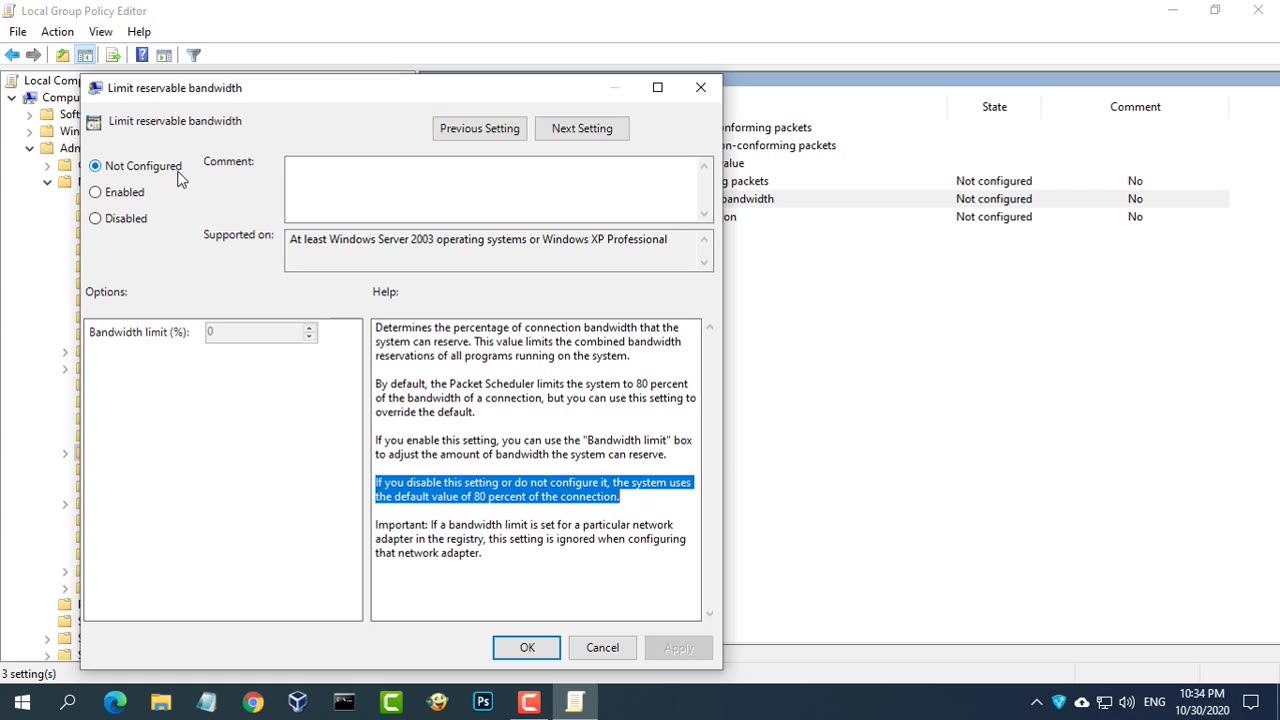Image resolution: width=1280 pixels, height=720 pixels.
Task: Click the Help text scrollbar down arrow
Action: tap(710, 614)
